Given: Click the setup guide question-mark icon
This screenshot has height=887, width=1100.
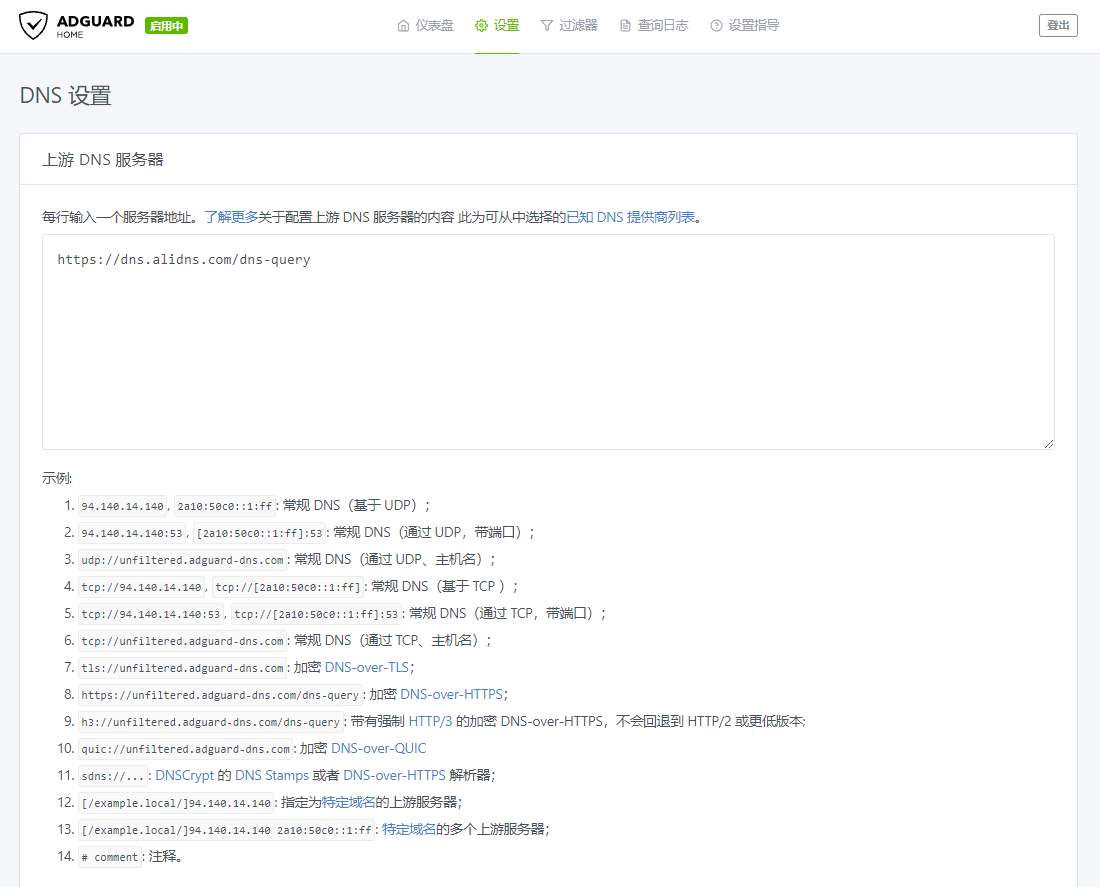Looking at the screenshot, I should [x=716, y=26].
